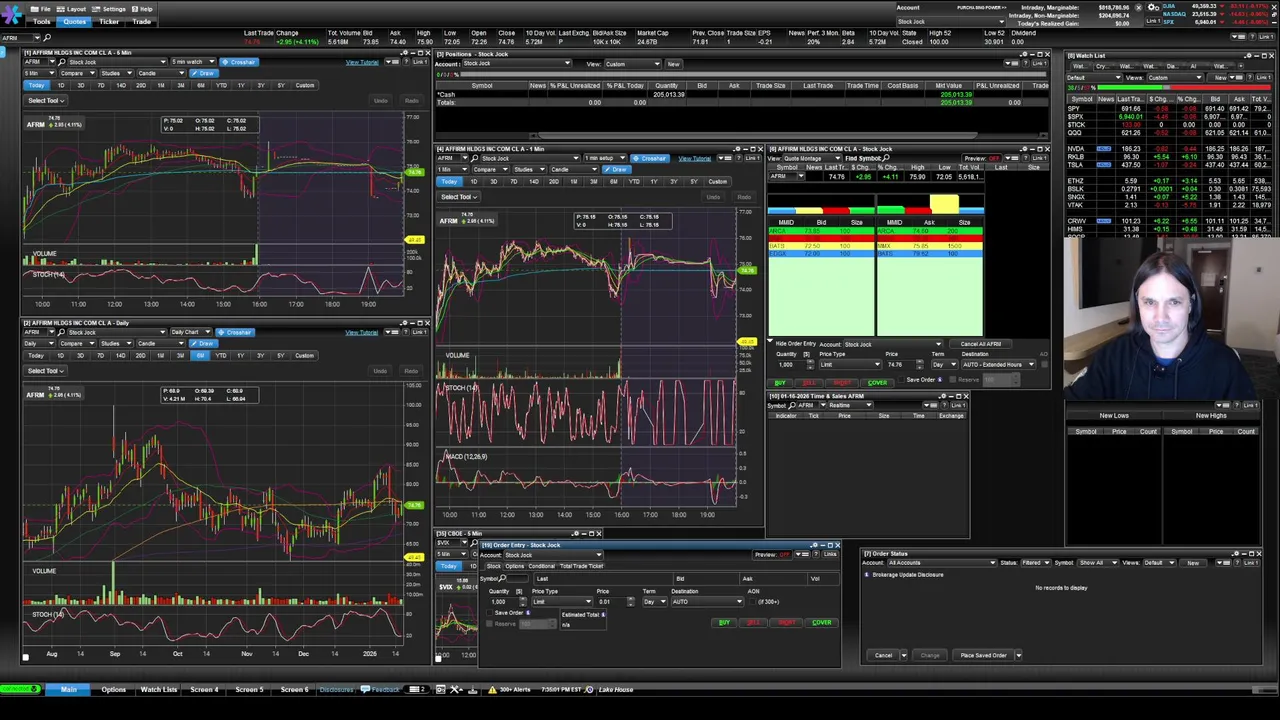Click search icon beside top-left AFRM symbol box
Image resolution: width=1280 pixels, height=720 pixels.
click(47, 38)
